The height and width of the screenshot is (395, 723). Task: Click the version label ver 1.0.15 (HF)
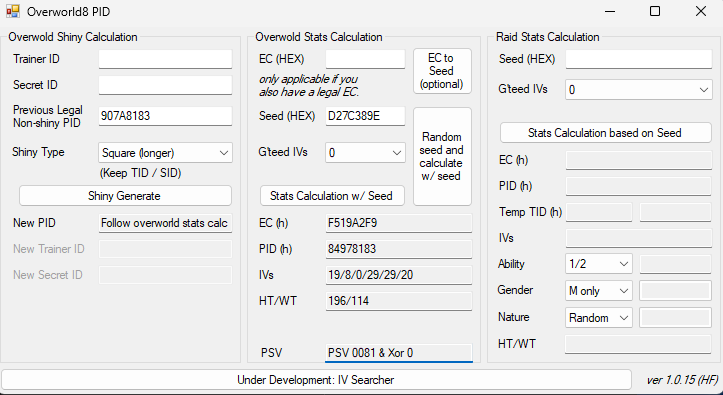[682, 380]
